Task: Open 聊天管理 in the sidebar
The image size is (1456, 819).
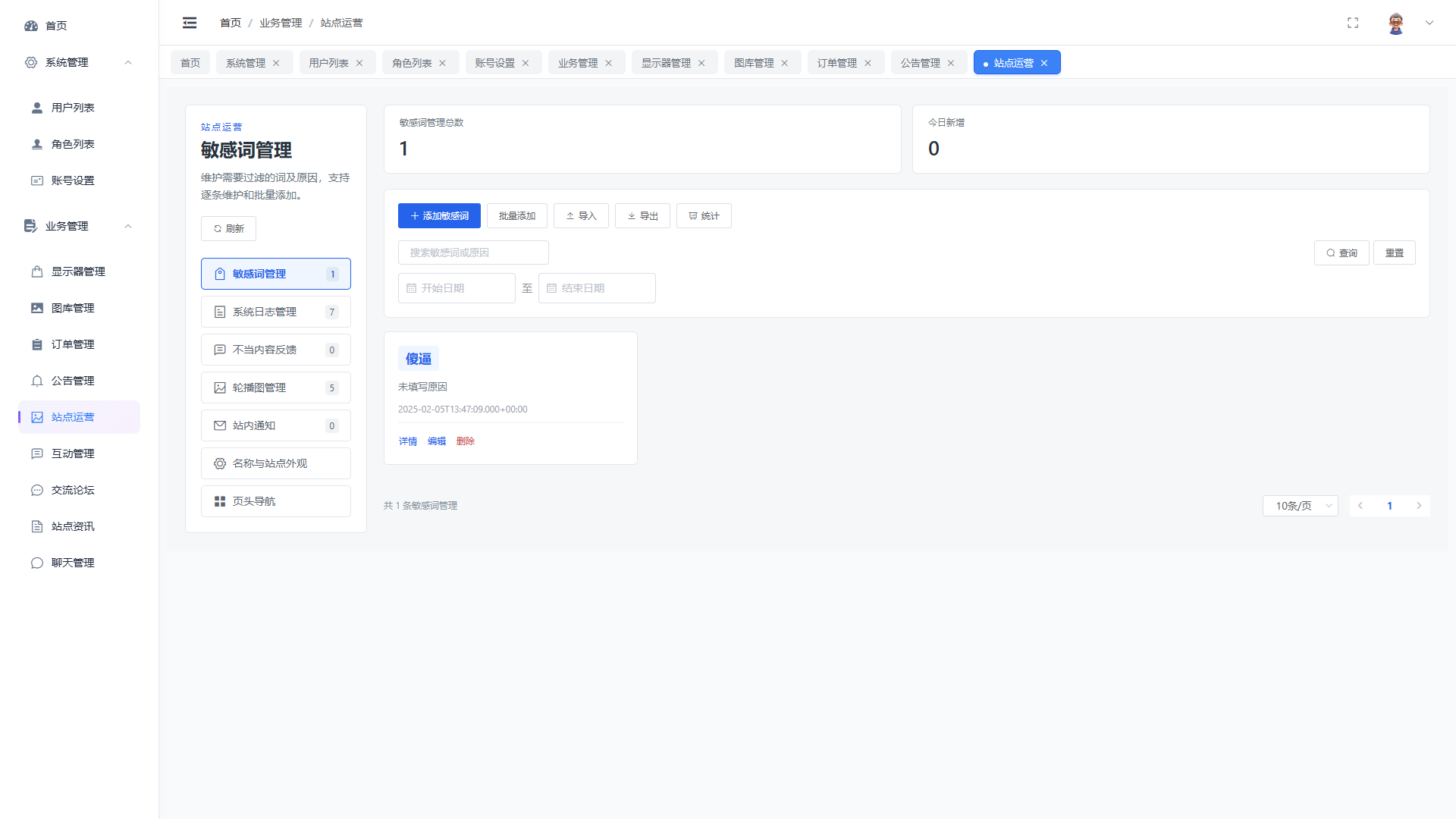Action: pyautogui.click(x=80, y=563)
